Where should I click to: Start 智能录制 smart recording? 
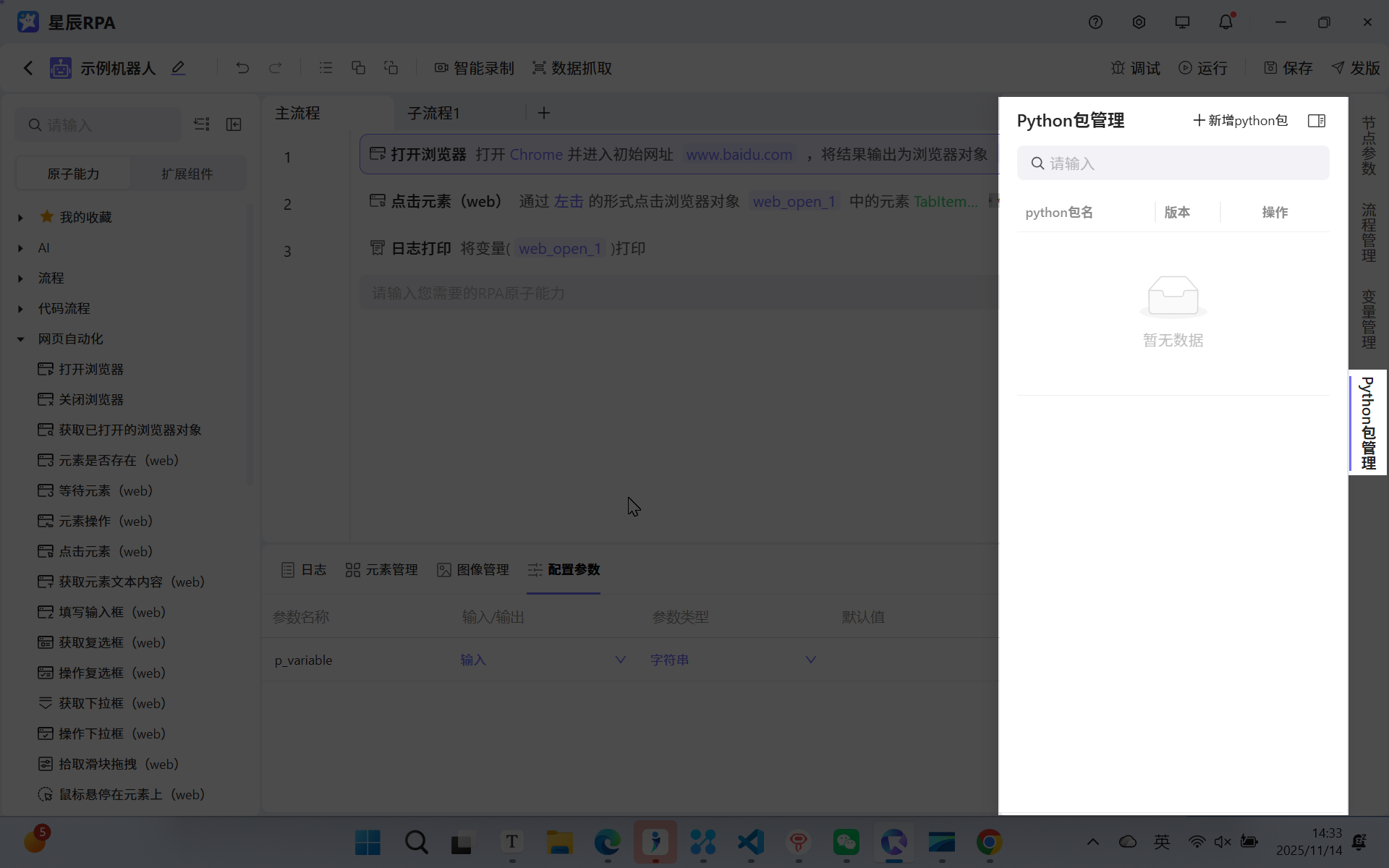[474, 67]
